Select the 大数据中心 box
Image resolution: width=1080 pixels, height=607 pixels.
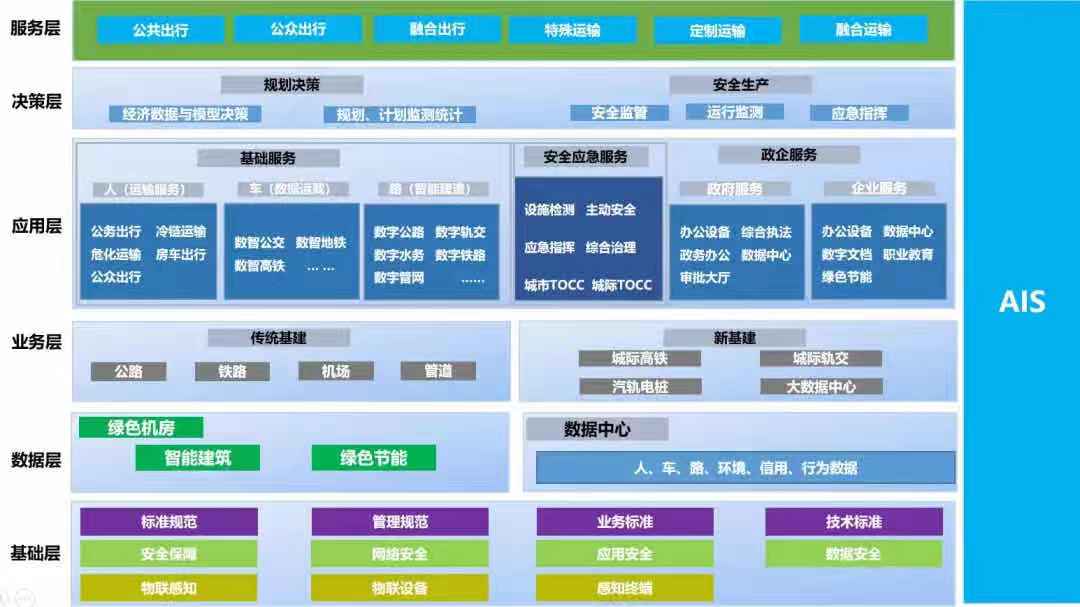coord(820,386)
